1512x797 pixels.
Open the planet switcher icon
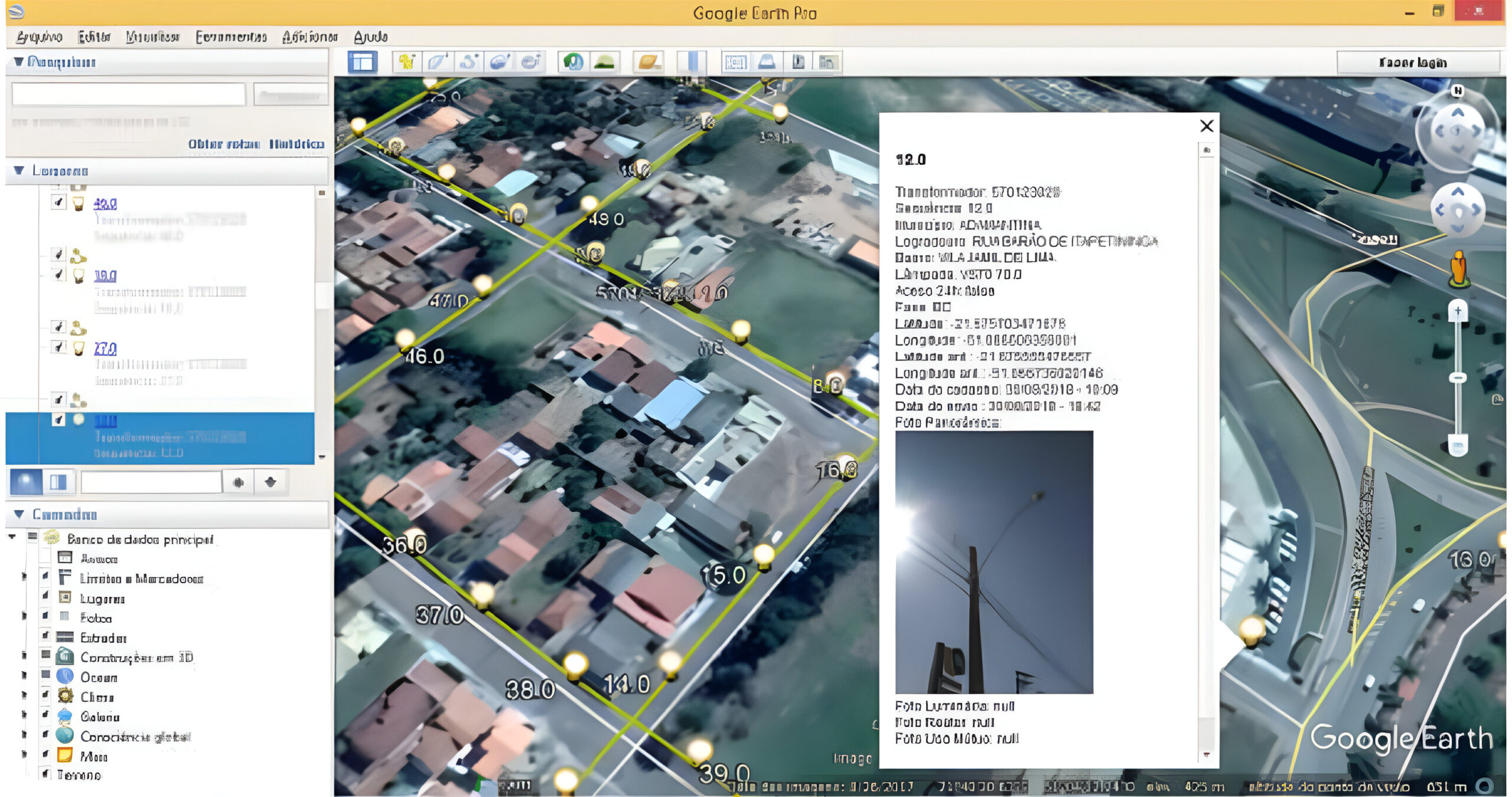[x=649, y=62]
